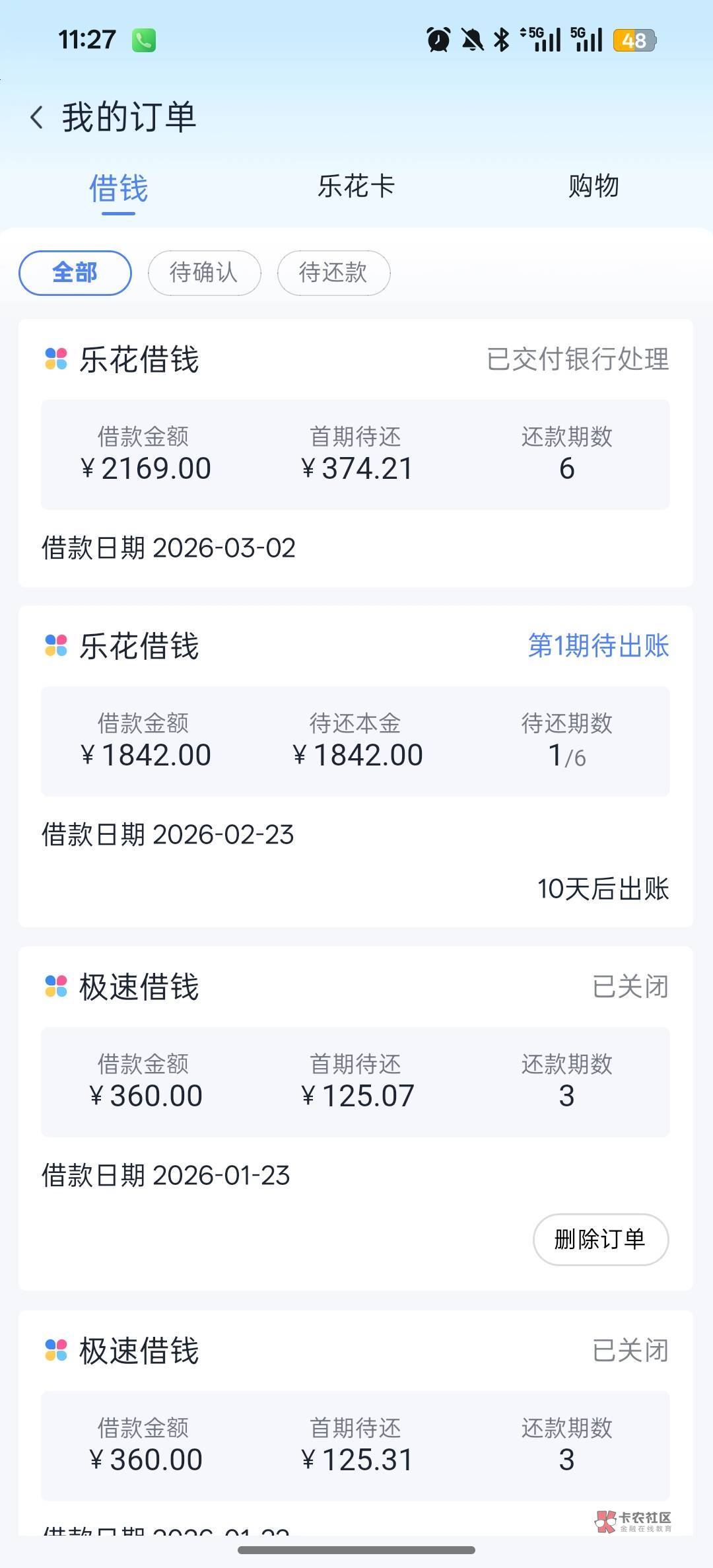Open the 借钱 tab
Viewport: 713px width, 1568px height.
pos(119,189)
